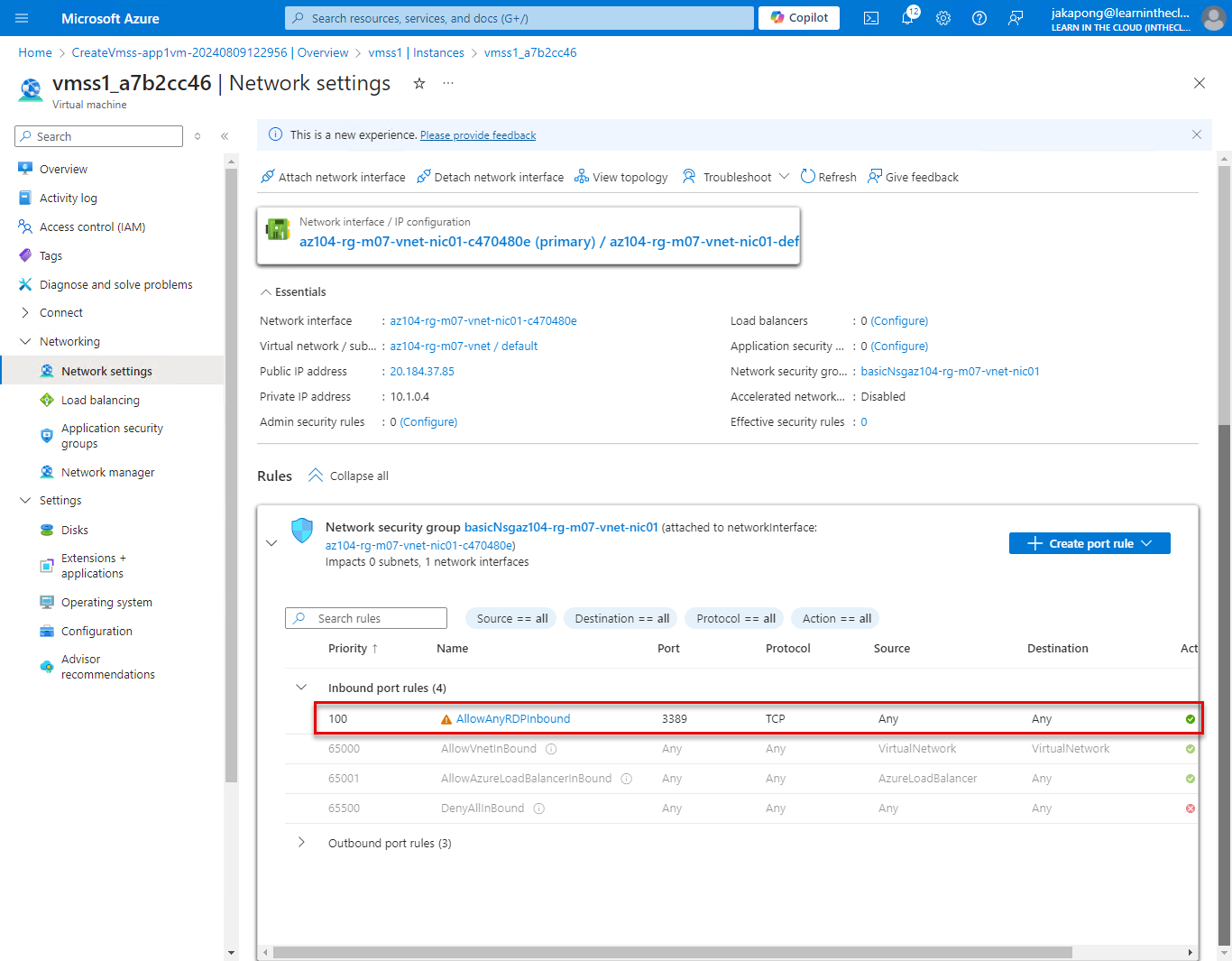This screenshot has width=1232, height=961.
Task: Dismiss the new experience banner
Action: coord(1197,134)
